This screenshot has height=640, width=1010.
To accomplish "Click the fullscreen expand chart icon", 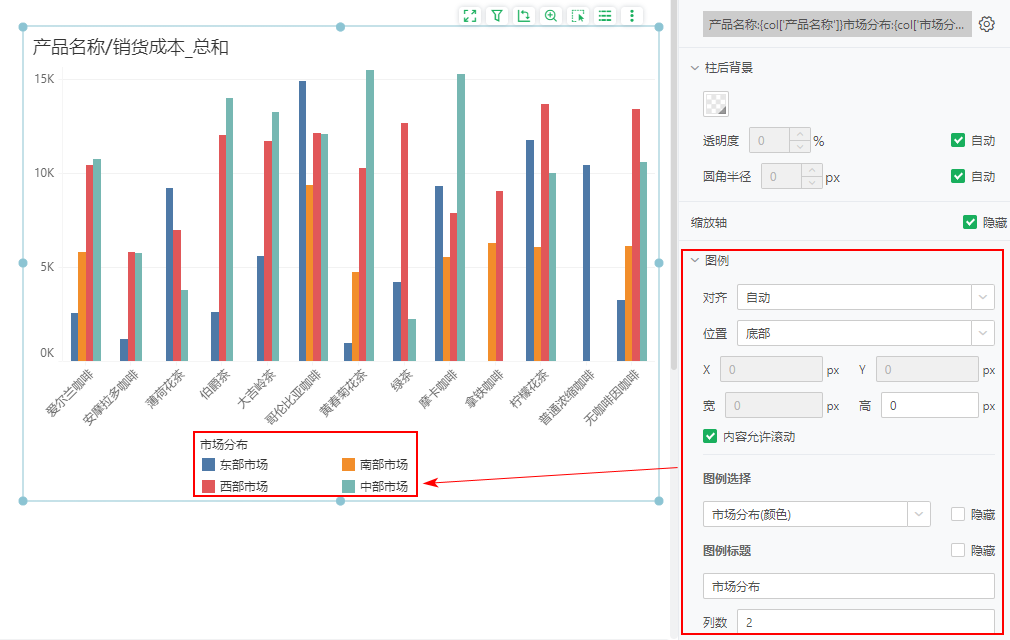I will [x=470, y=15].
